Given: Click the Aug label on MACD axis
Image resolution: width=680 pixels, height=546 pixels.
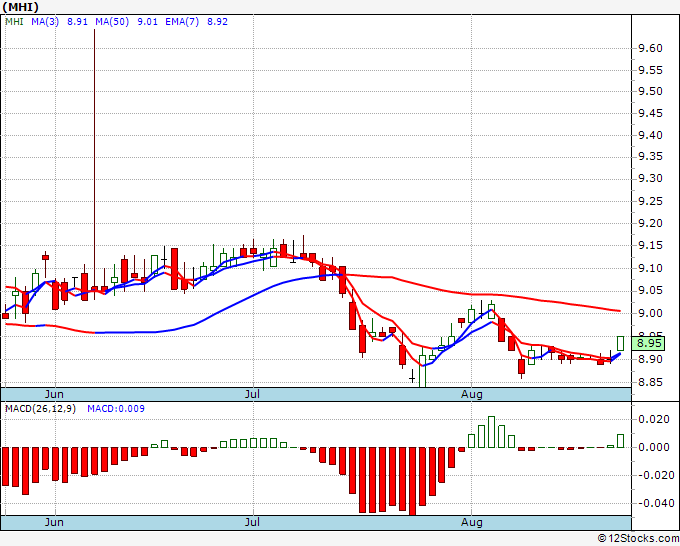Looking at the screenshot, I should tap(471, 522).
